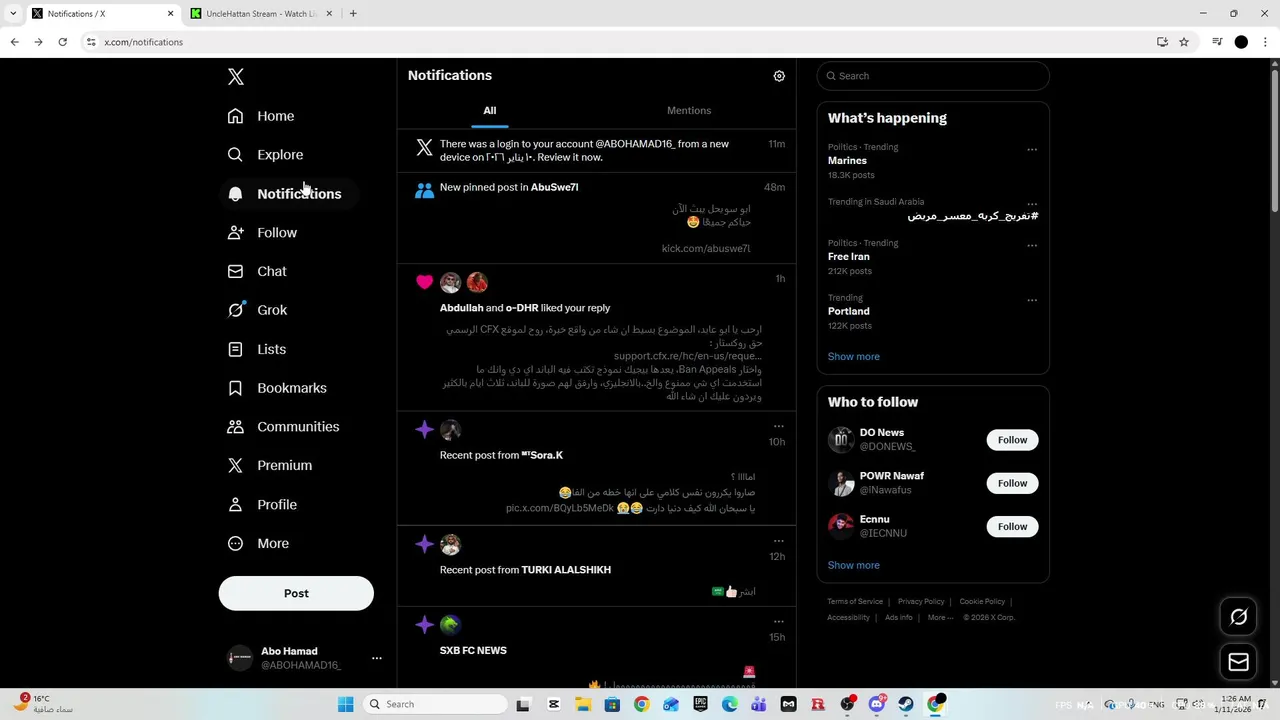Image resolution: width=1280 pixels, height=720 pixels.
Task: Click the pic.x.com link in Sora.K post
Action: pos(560,508)
